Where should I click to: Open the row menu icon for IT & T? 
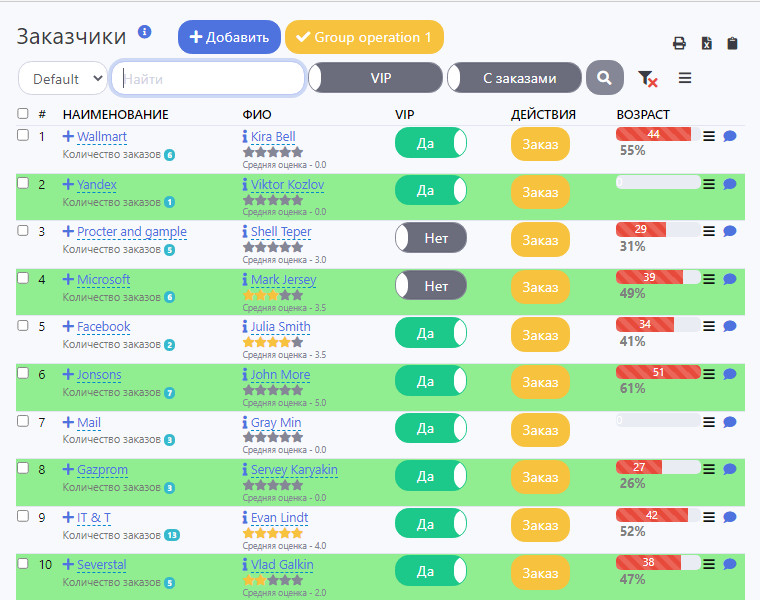pos(709,517)
